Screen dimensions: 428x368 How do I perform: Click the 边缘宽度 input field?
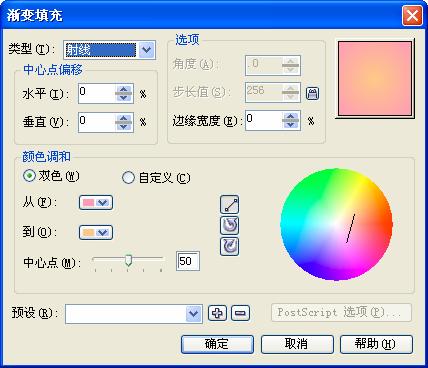click(264, 121)
